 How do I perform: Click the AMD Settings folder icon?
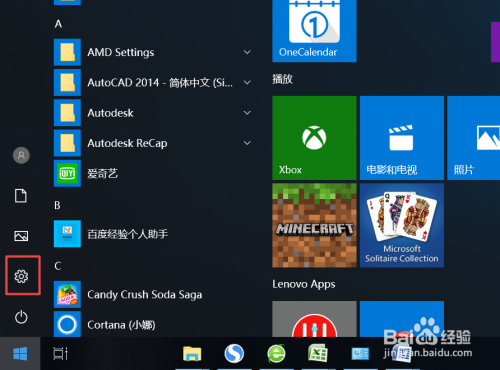pyautogui.click(x=67, y=52)
